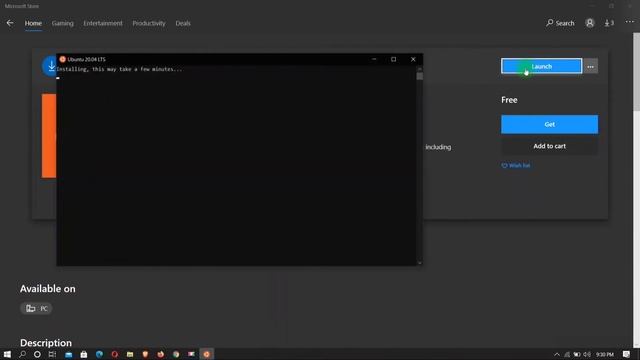Click the terminal scrollbar down arrow

pyautogui.click(x=420, y=263)
